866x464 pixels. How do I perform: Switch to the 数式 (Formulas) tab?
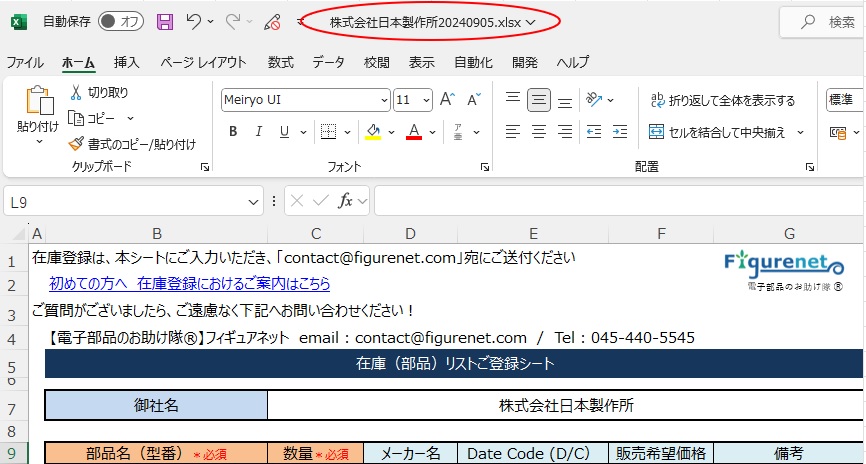tap(281, 62)
